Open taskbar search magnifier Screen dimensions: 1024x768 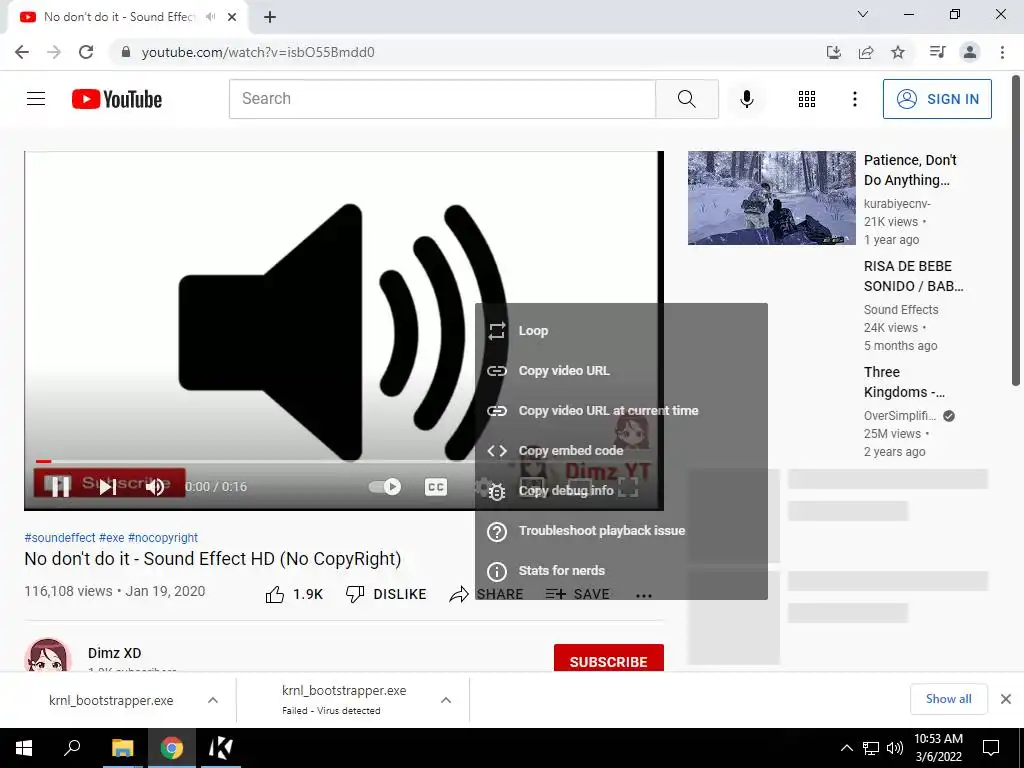[x=72, y=748]
